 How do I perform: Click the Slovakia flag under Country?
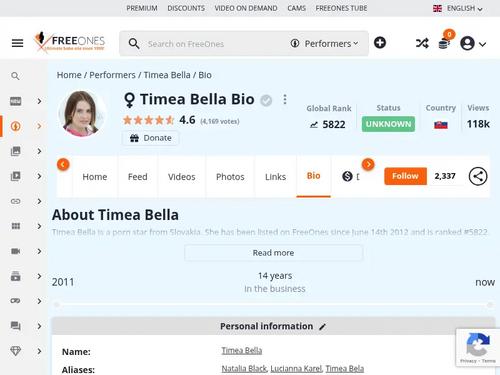[x=441, y=125]
